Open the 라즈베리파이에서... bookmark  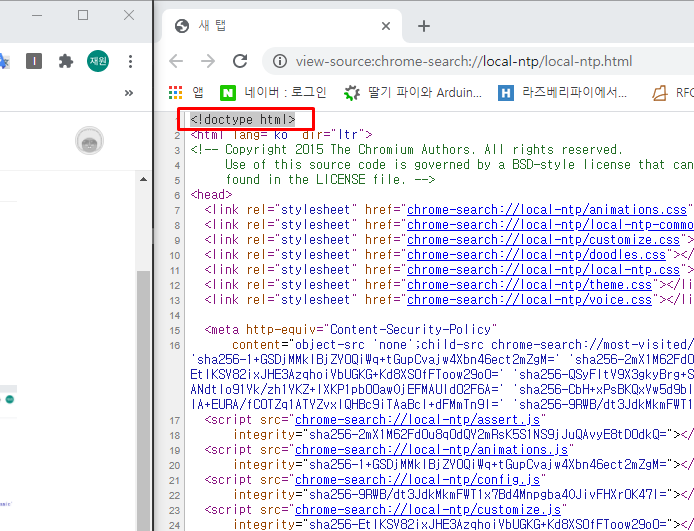click(562, 92)
